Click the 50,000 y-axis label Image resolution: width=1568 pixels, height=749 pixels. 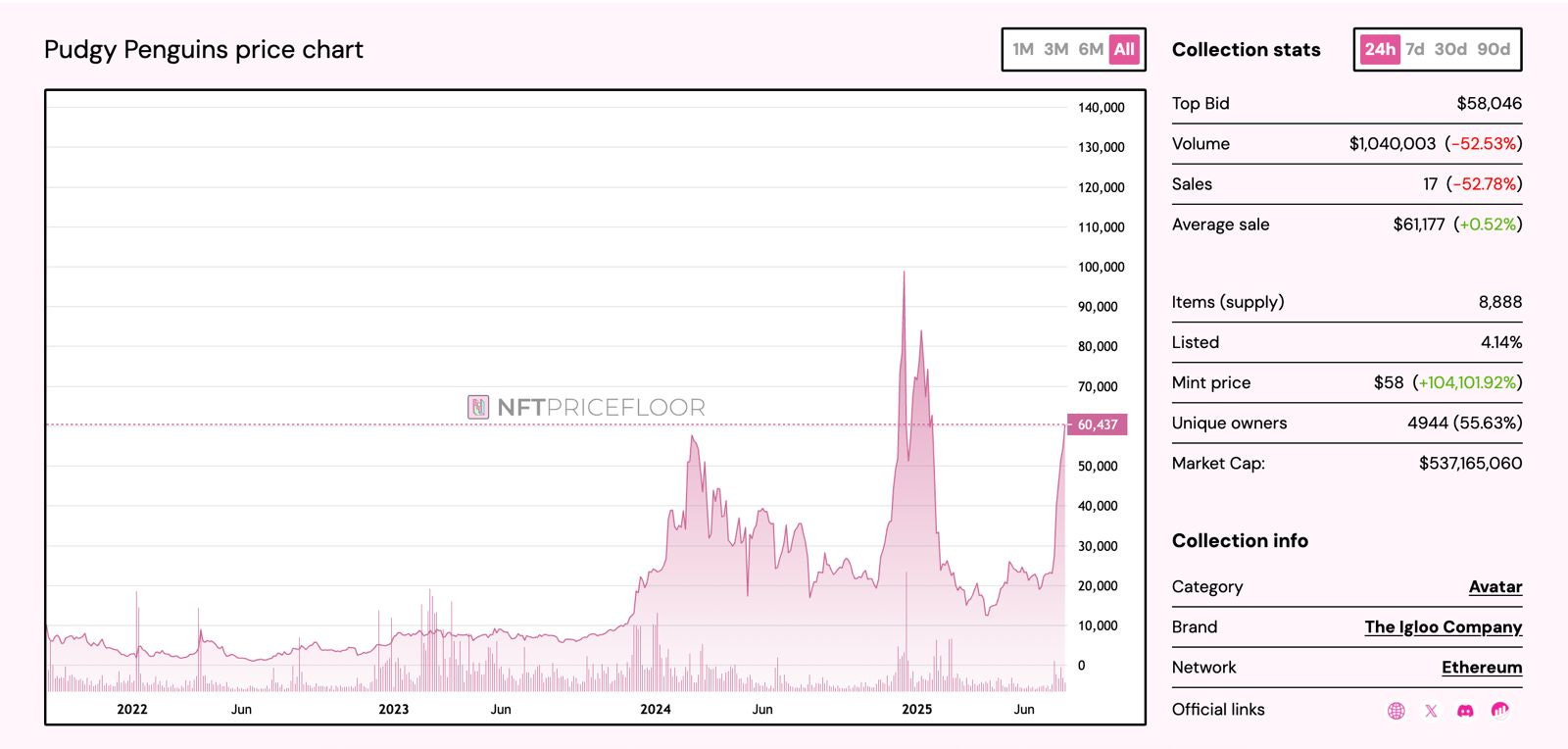pyautogui.click(x=1098, y=467)
